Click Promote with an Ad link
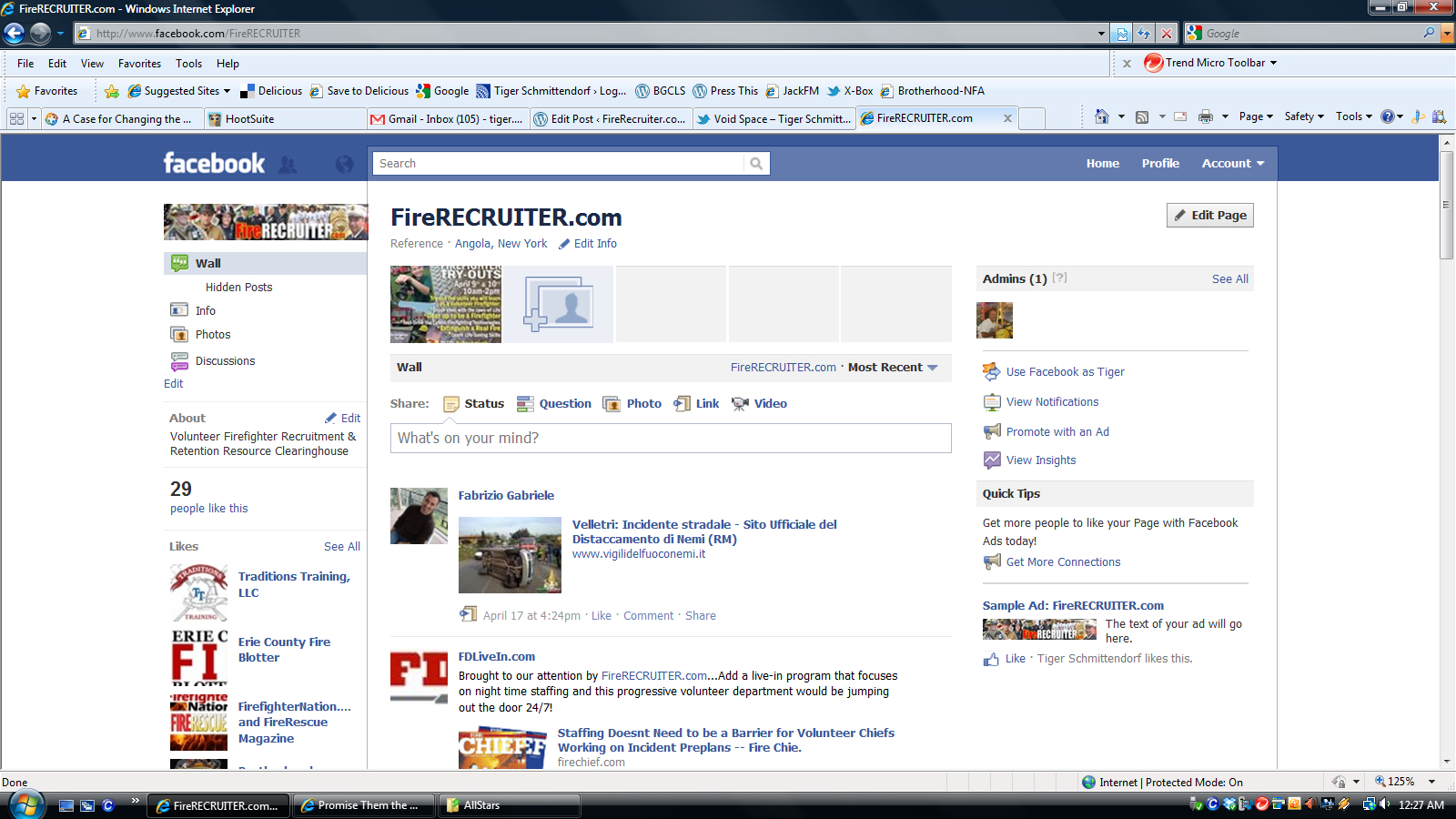This screenshot has height=819, width=1456. tap(1057, 432)
